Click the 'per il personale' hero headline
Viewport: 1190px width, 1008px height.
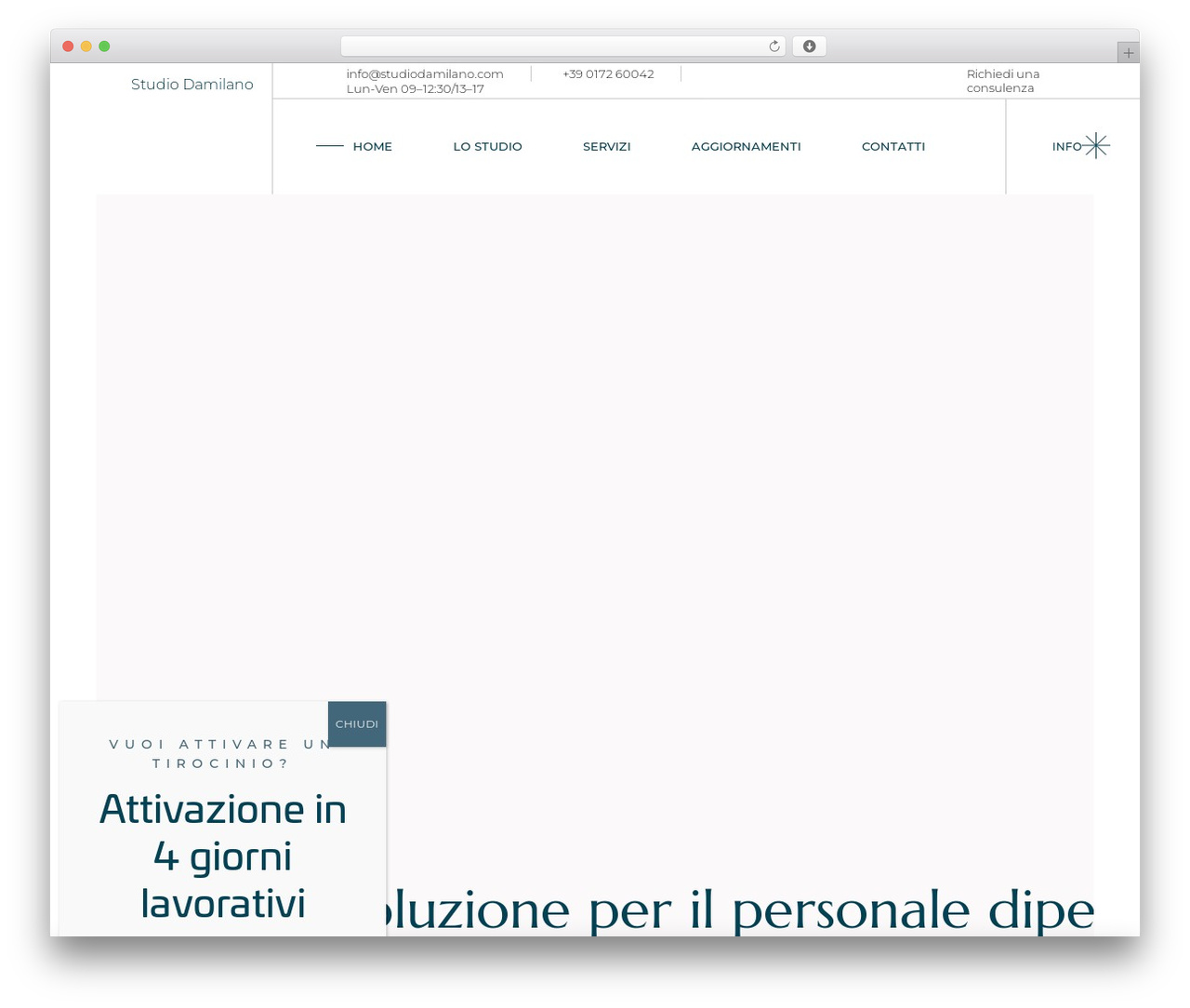pos(779,910)
